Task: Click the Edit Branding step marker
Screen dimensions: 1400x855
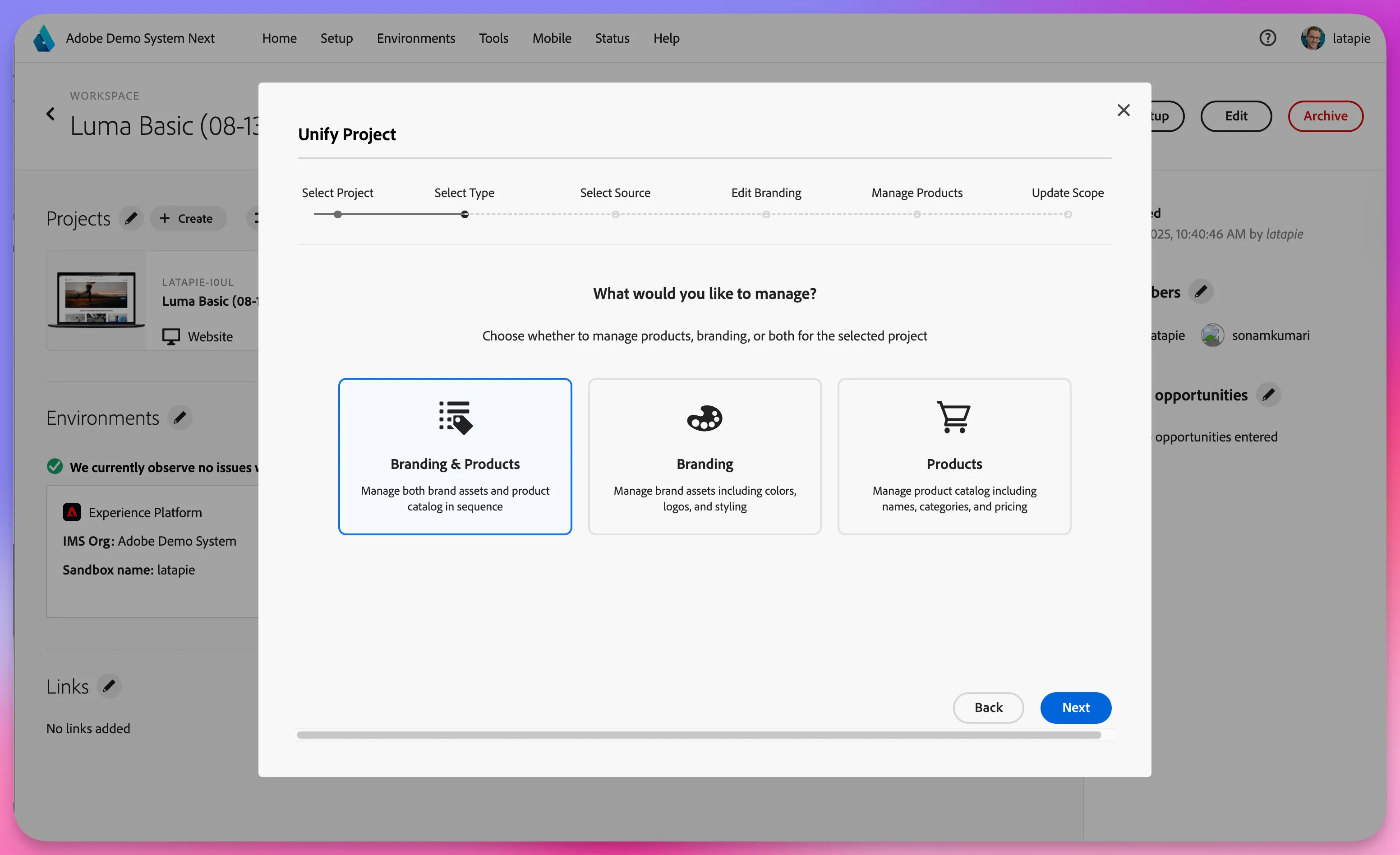Action: coord(766,215)
